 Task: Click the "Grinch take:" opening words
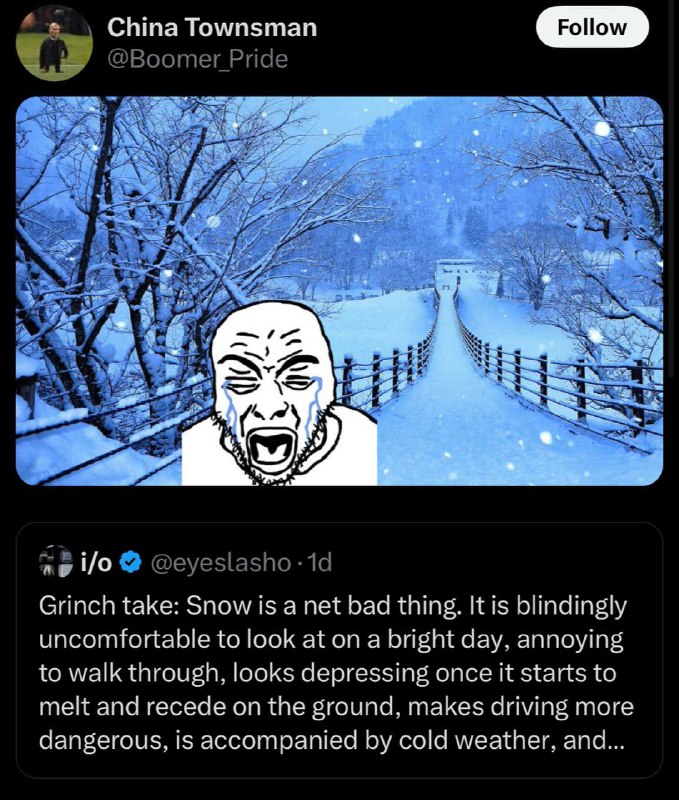click(x=109, y=606)
